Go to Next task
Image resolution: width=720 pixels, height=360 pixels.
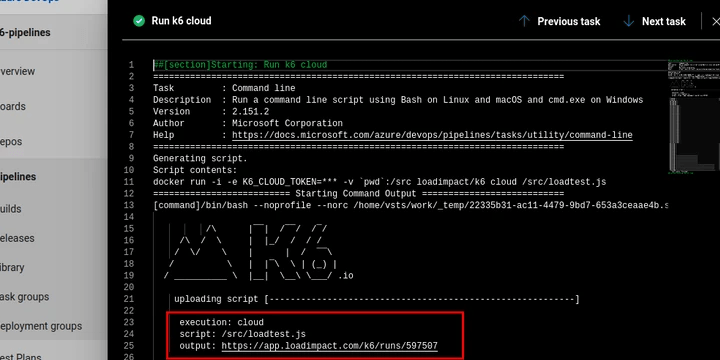pos(664,22)
